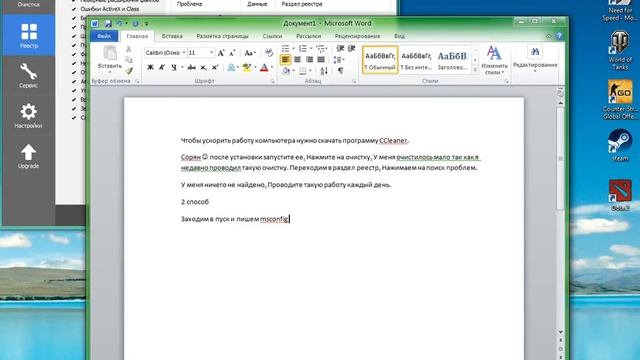Switch to the Ссылки tab
The width and height of the screenshot is (640, 360).
point(272,36)
